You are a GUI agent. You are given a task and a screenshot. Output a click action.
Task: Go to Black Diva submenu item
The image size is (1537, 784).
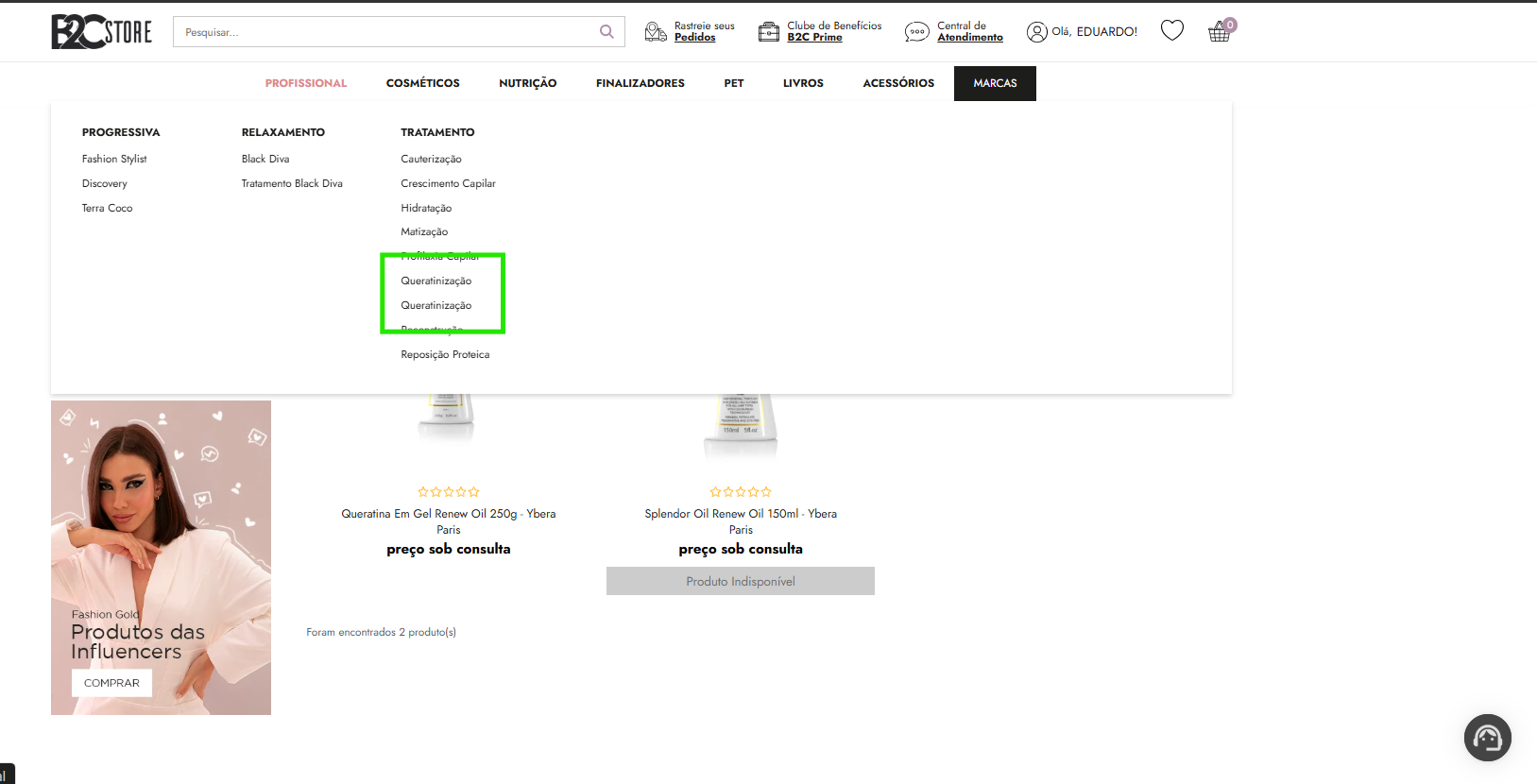265,159
